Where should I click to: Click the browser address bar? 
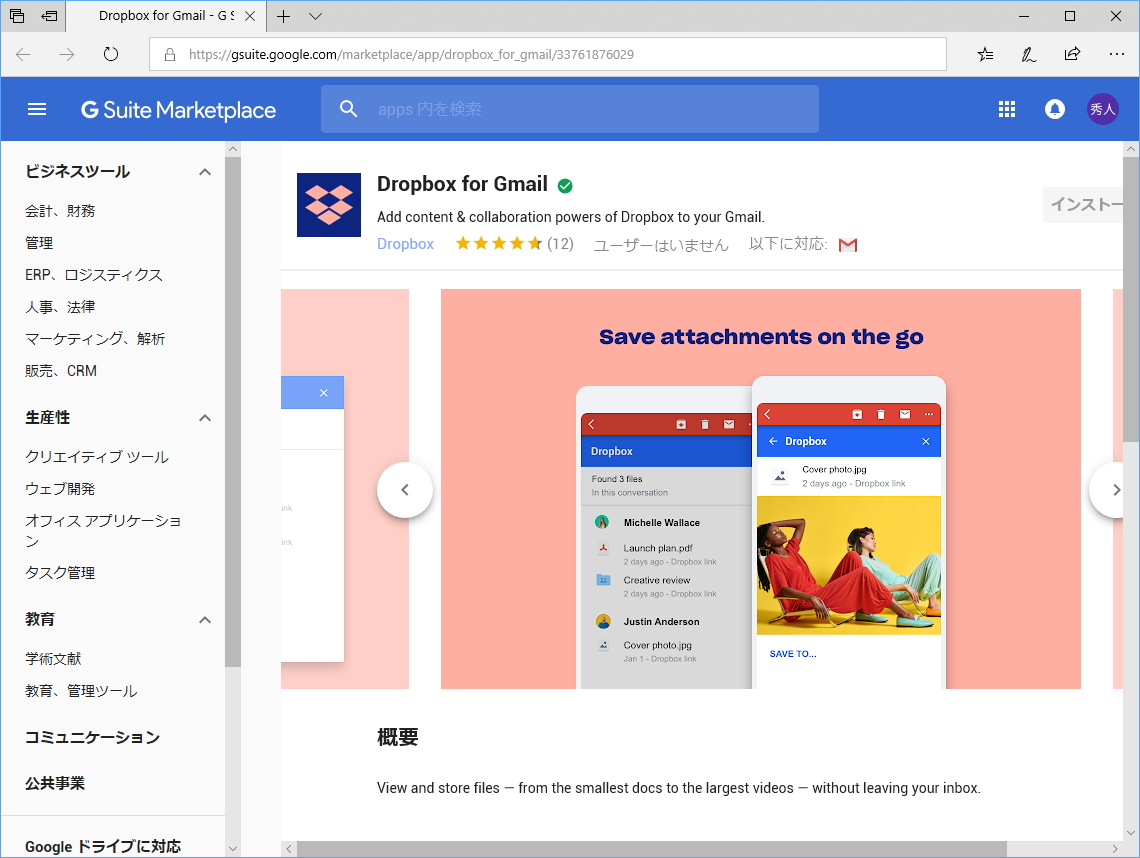(550, 54)
